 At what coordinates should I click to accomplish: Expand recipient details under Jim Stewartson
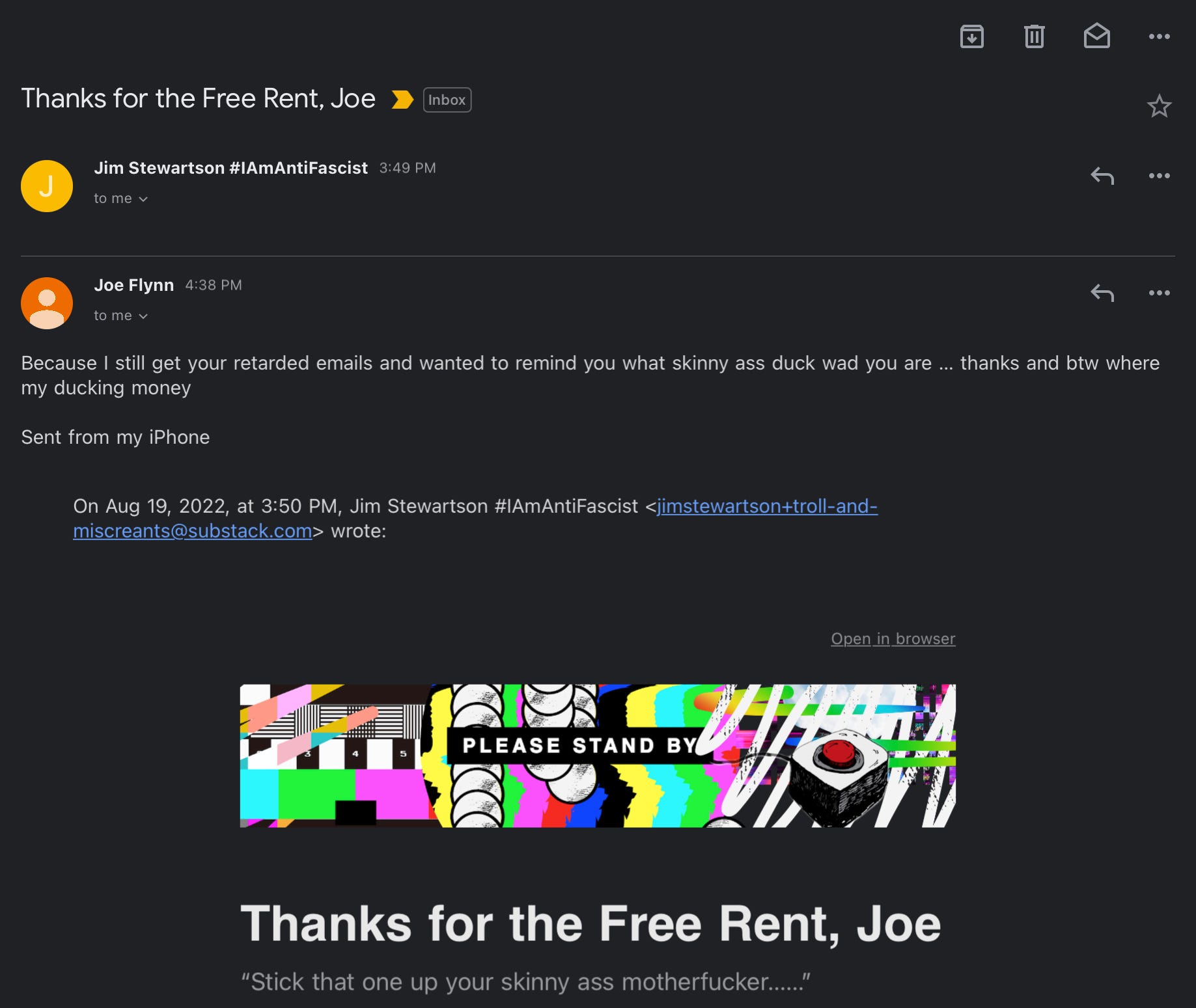(x=120, y=198)
